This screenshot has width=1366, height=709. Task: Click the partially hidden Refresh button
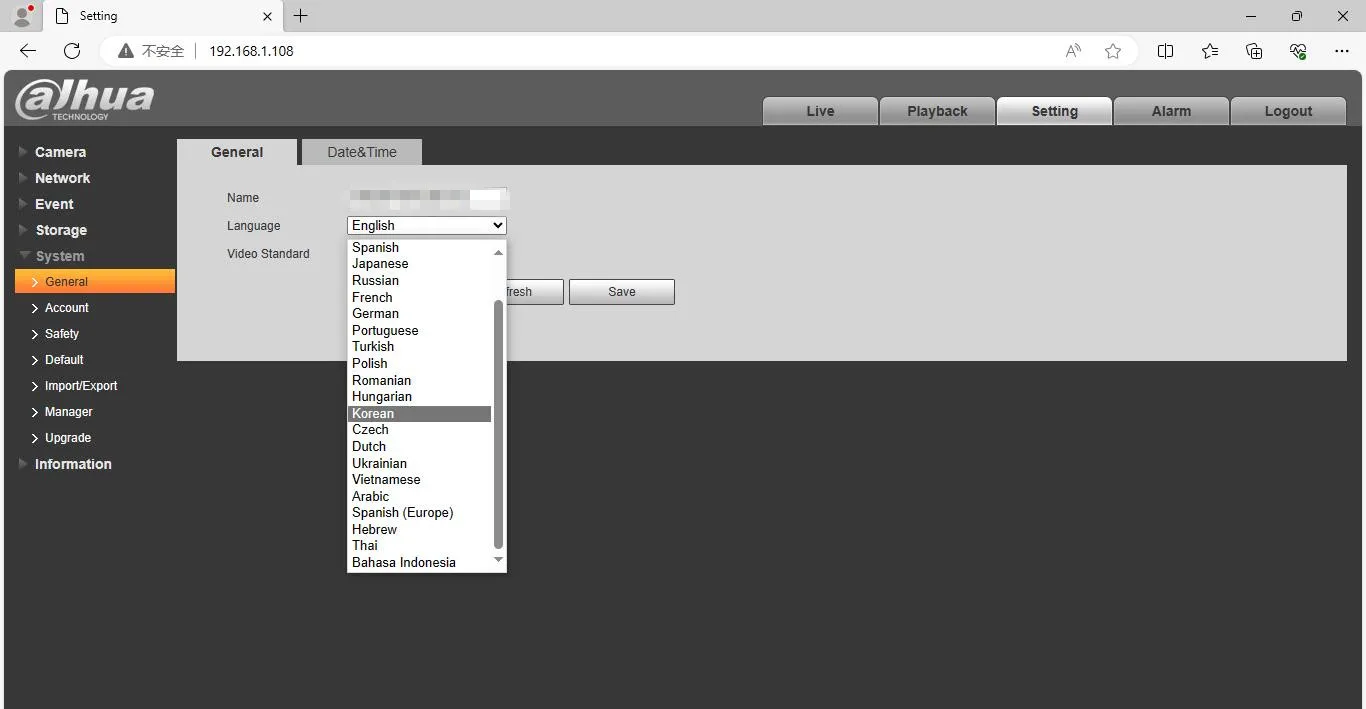click(x=535, y=292)
